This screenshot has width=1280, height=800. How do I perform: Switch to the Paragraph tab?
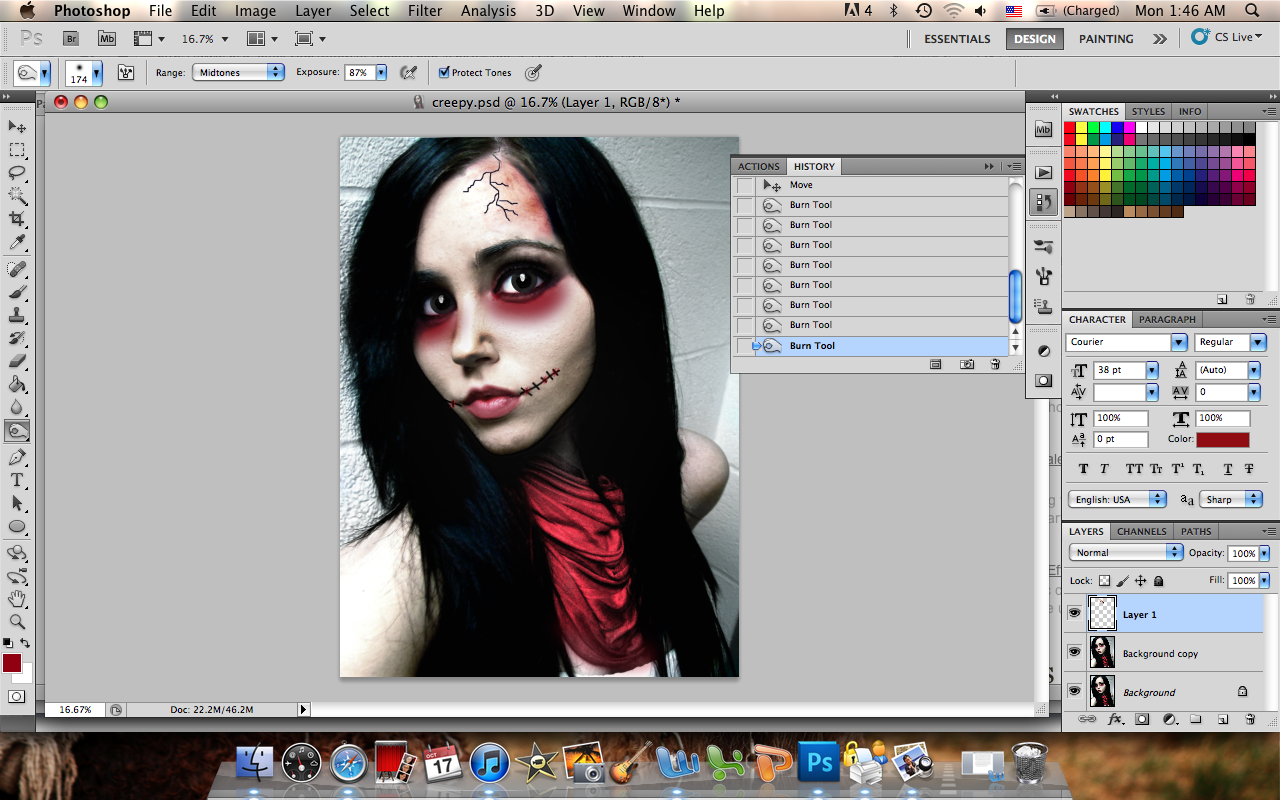pyautogui.click(x=1167, y=319)
